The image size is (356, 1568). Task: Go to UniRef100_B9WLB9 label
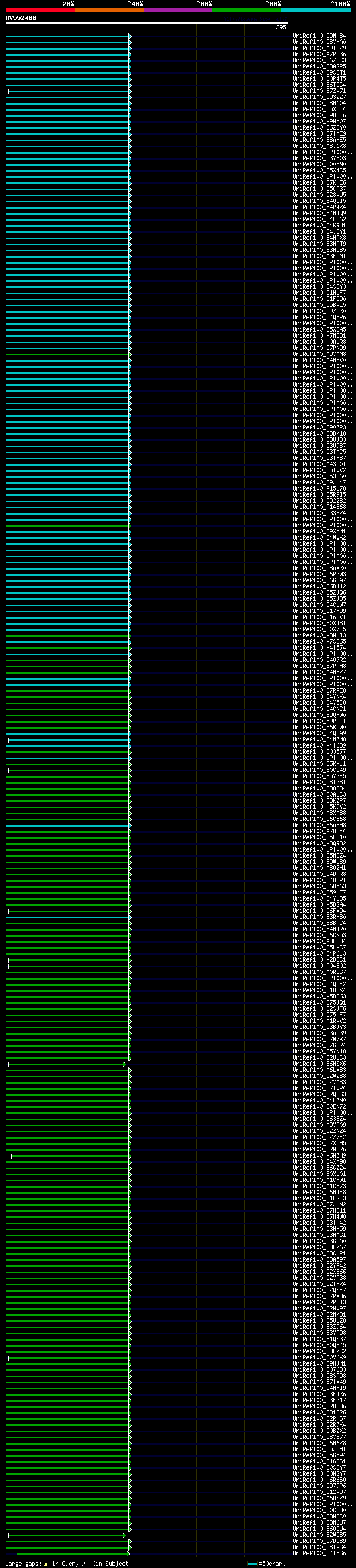click(x=319, y=862)
